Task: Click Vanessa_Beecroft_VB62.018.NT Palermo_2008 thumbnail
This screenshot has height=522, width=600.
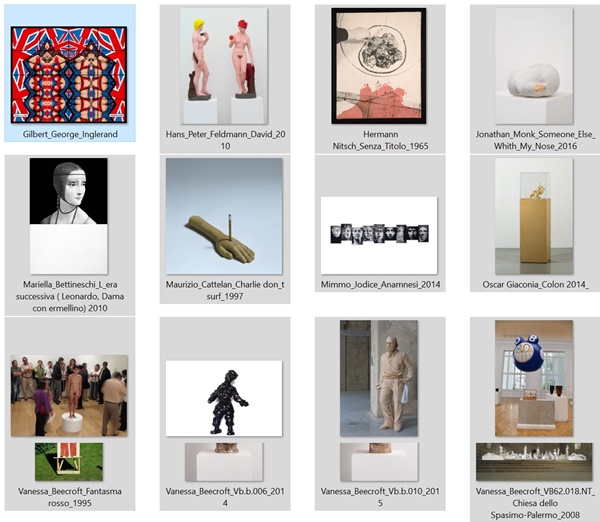Action: [x=534, y=378]
